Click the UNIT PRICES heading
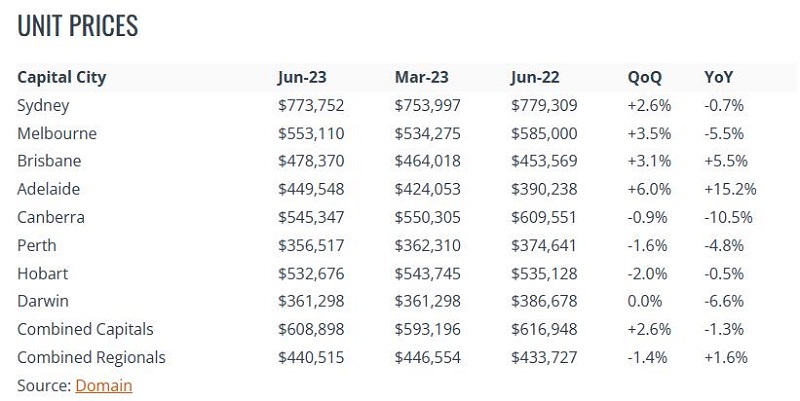This screenshot has width=800, height=401. click(78, 26)
